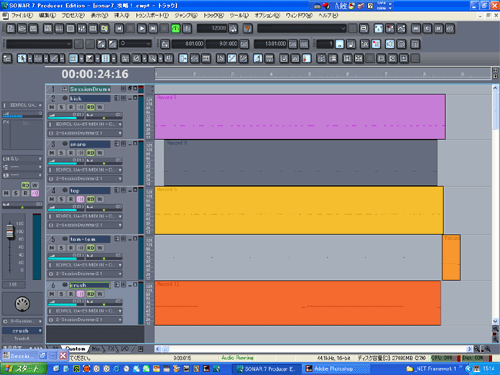Switch to the SONAR 7 Producer taskbar button
The image size is (500, 375).
(266, 369)
